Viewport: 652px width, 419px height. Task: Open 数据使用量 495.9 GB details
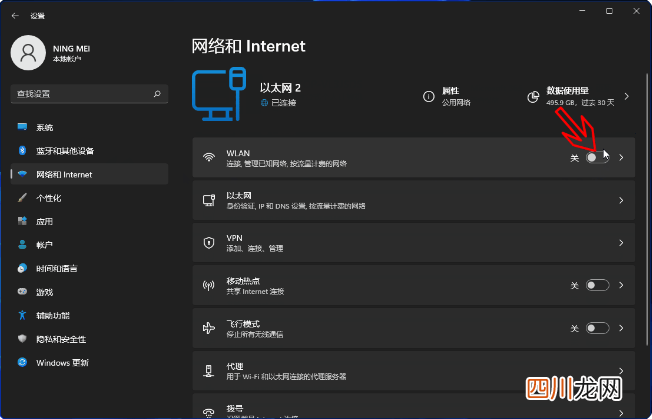point(580,96)
